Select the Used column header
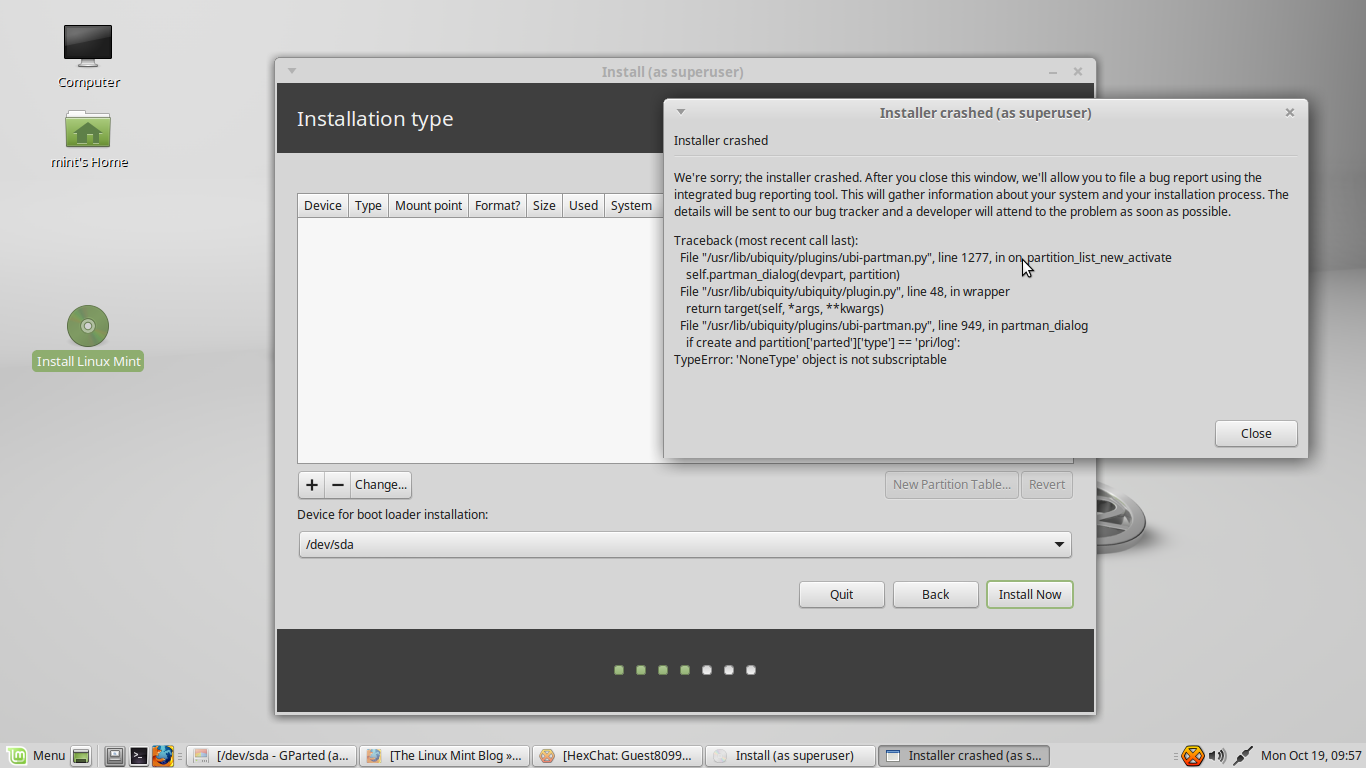This screenshot has height=768, width=1366. 583,205
